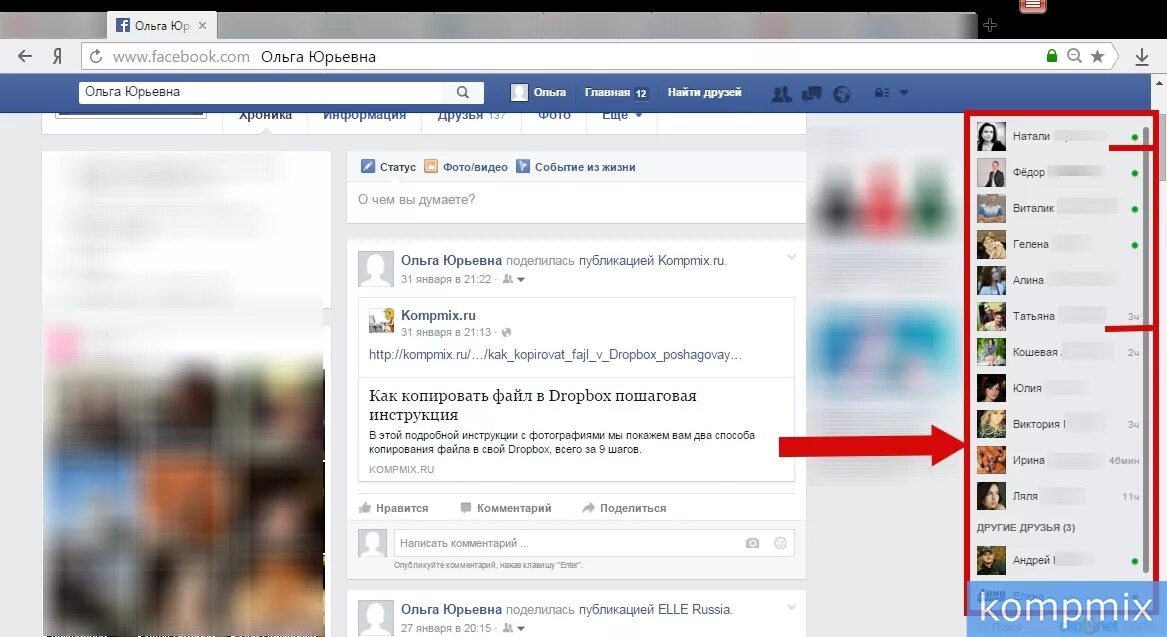Switch to the Информация tab
The height and width of the screenshot is (637, 1167).
(x=364, y=115)
